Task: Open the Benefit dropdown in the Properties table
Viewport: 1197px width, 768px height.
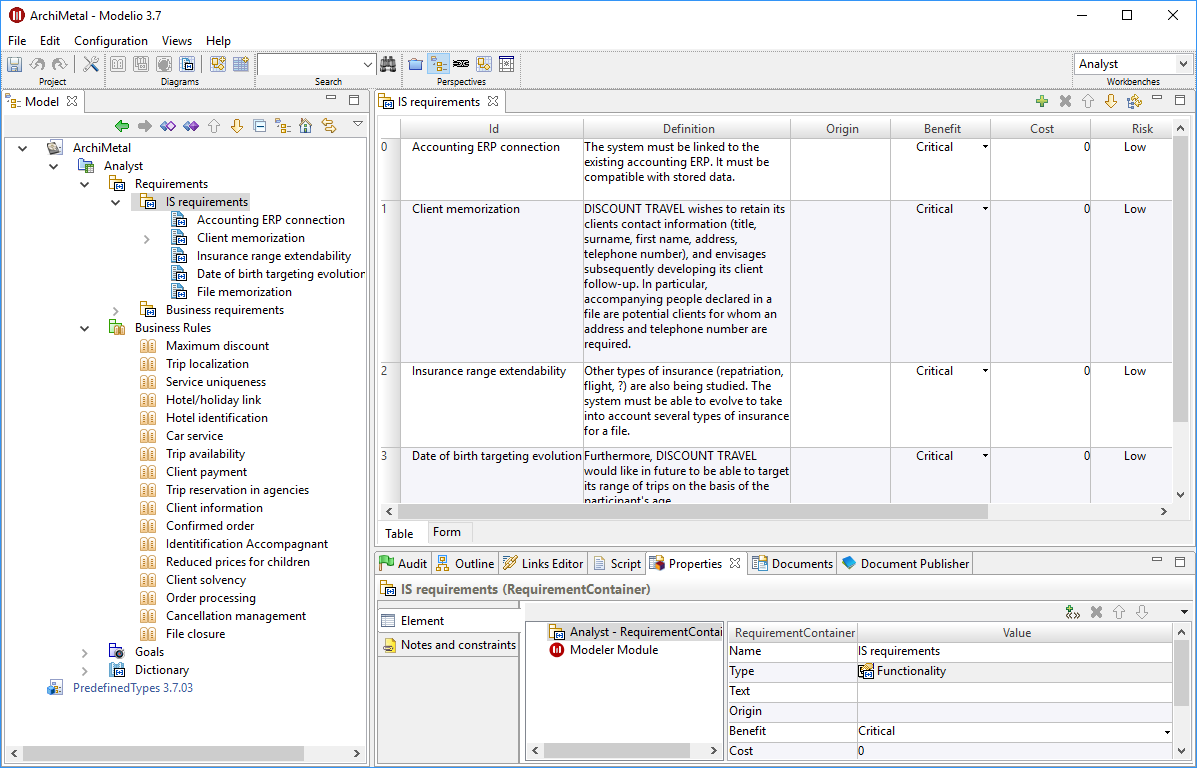Action: tap(1166, 731)
